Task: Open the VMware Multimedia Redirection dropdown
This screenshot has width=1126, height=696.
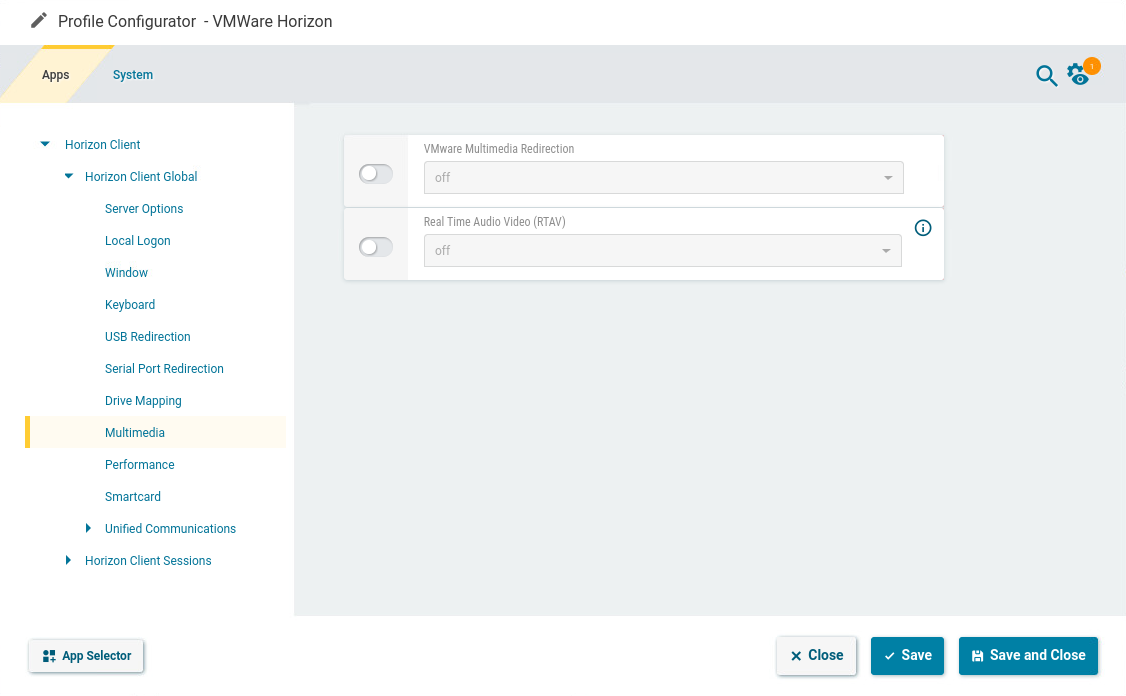Action: click(x=664, y=177)
